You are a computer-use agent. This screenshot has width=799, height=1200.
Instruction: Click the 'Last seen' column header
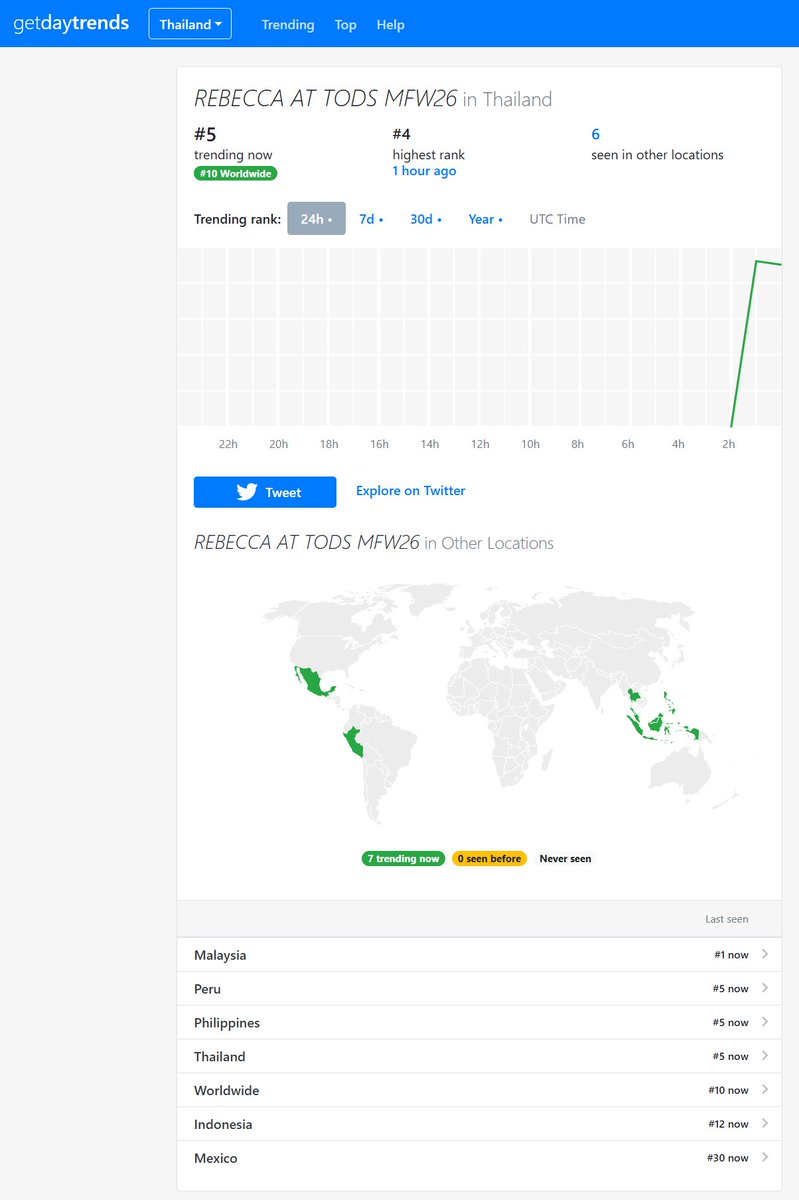pyautogui.click(x=726, y=919)
